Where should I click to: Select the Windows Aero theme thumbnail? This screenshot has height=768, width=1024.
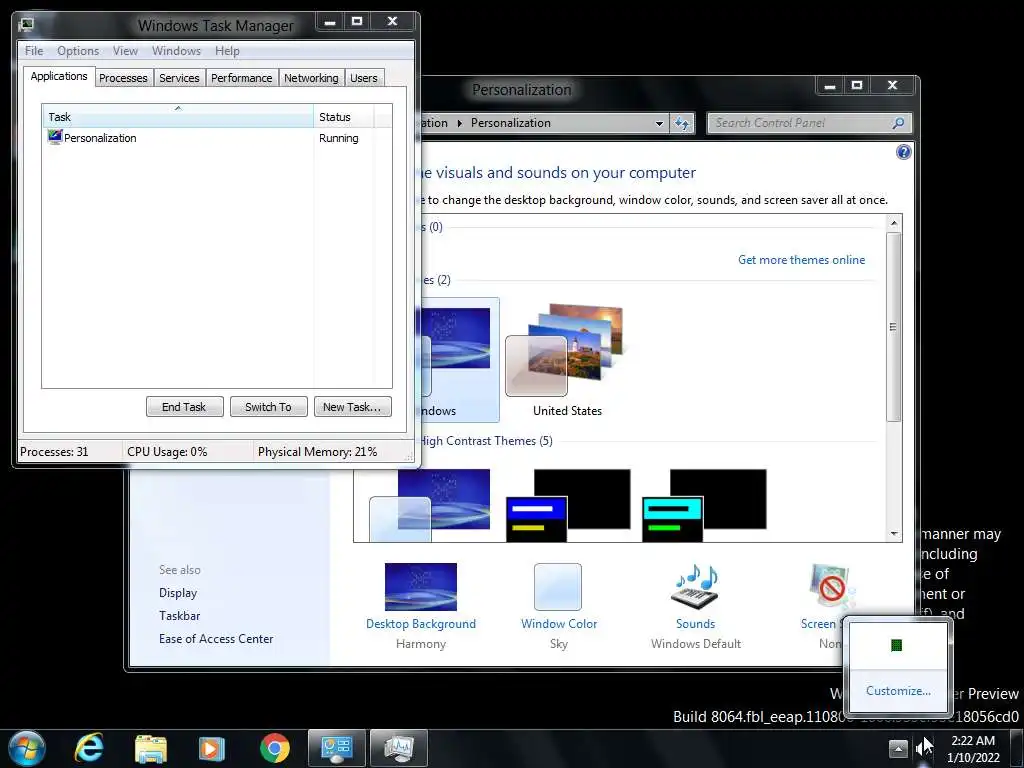[459, 359]
